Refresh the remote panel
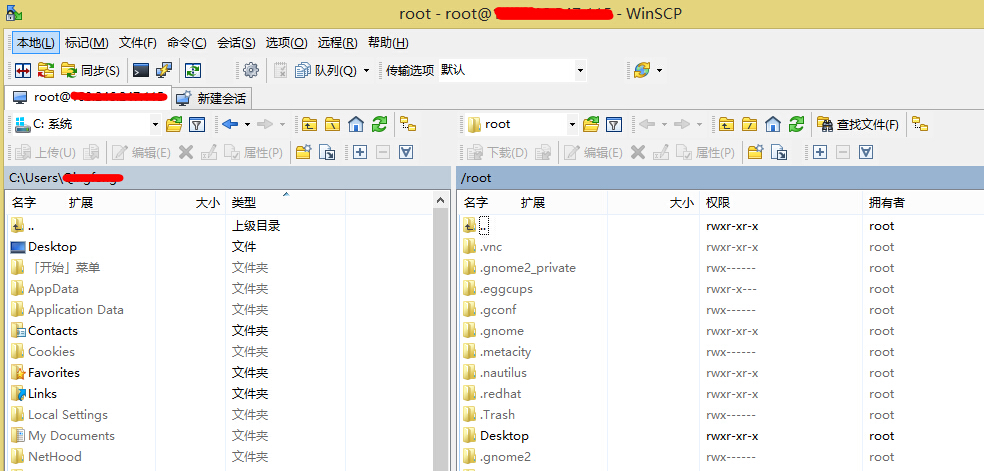This screenshot has height=471, width=984. click(796, 124)
